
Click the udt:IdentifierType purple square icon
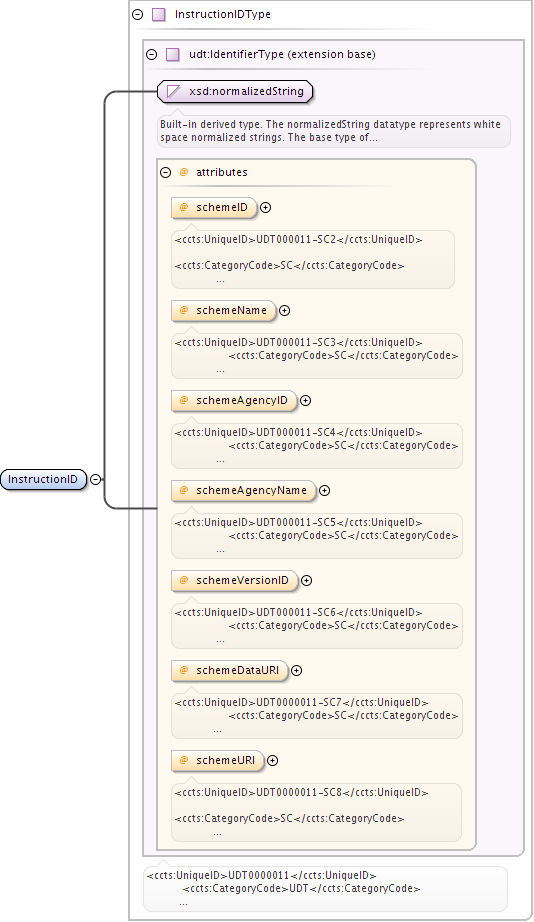173,55
